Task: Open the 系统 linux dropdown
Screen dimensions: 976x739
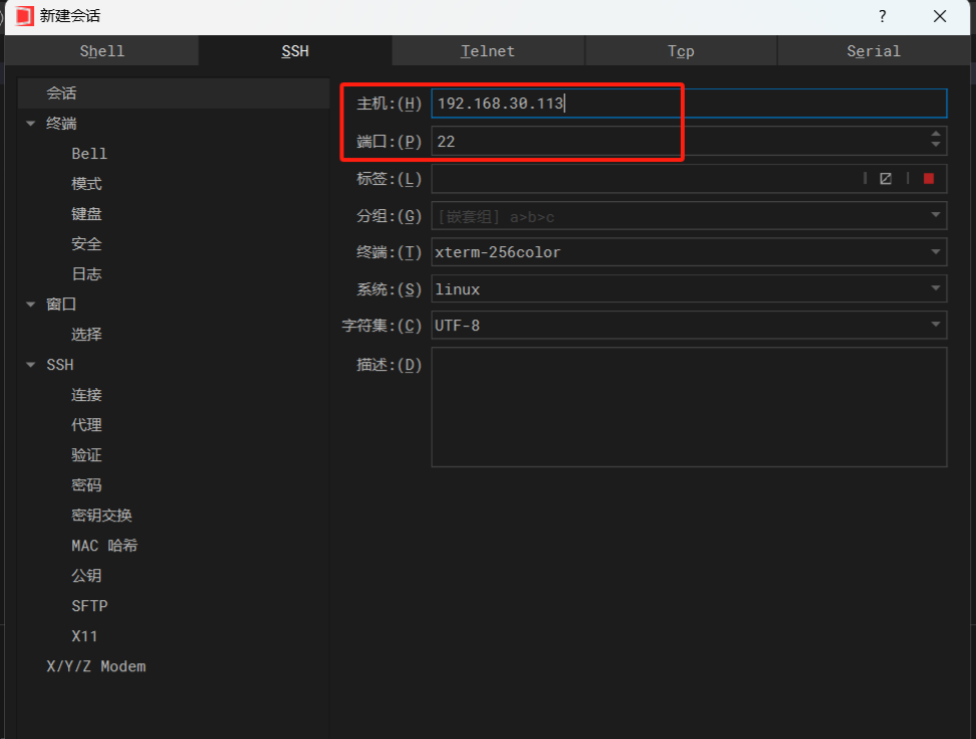Action: click(x=936, y=288)
